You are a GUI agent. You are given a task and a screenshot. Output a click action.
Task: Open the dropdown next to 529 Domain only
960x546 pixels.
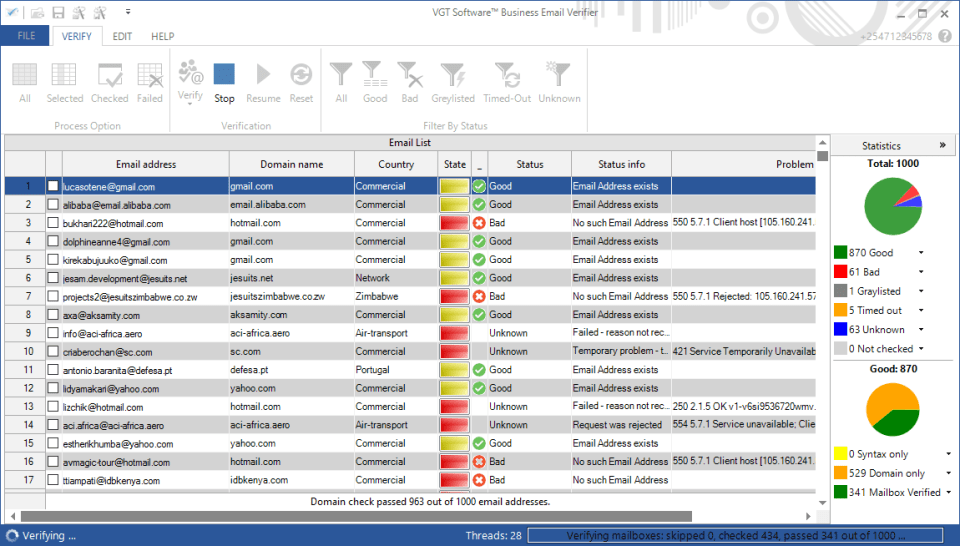[x=948, y=473]
